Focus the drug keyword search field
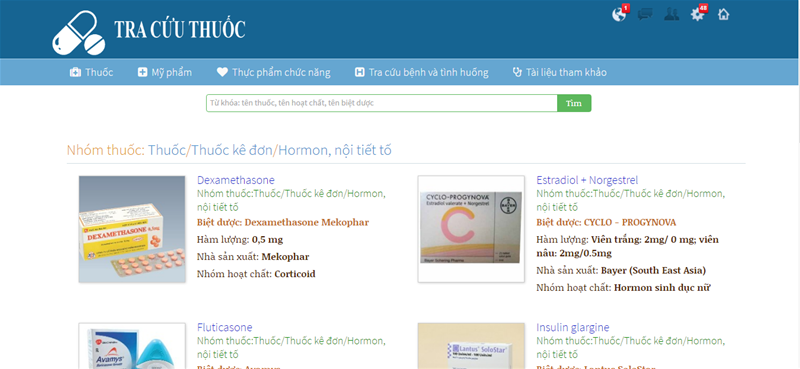 coord(382,103)
